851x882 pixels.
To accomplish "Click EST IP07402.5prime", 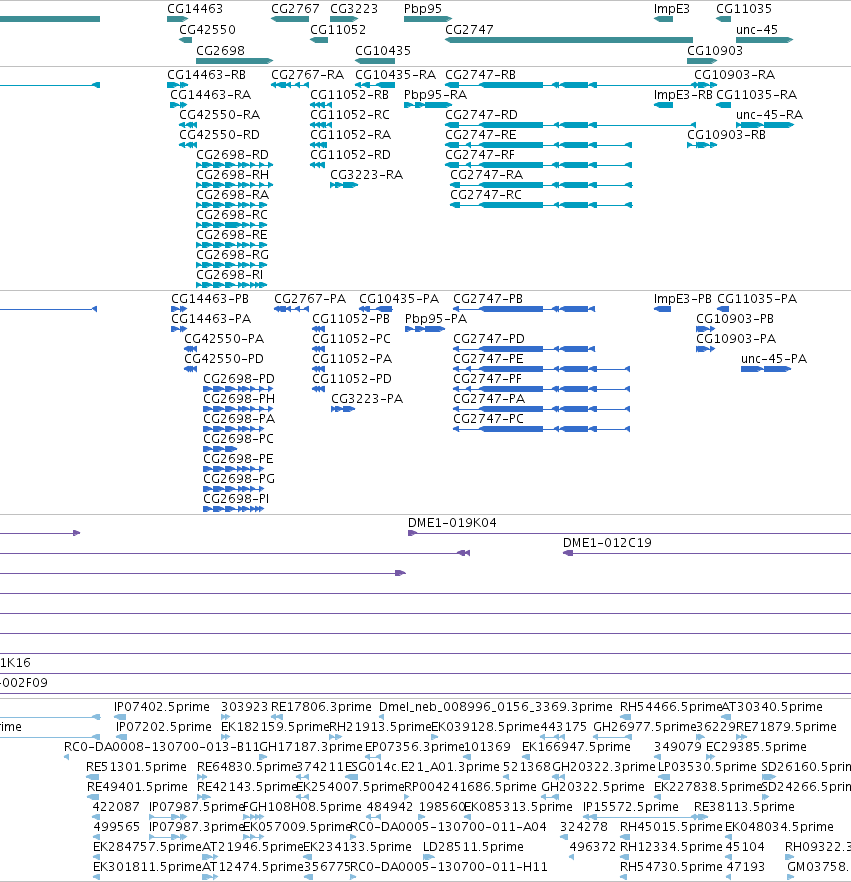I will (161, 707).
